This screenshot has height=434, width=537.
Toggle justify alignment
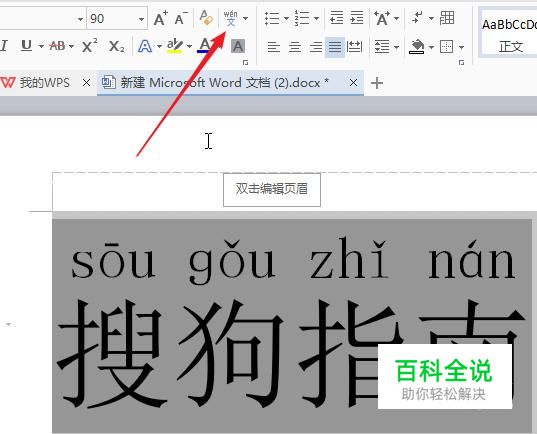click(335, 47)
